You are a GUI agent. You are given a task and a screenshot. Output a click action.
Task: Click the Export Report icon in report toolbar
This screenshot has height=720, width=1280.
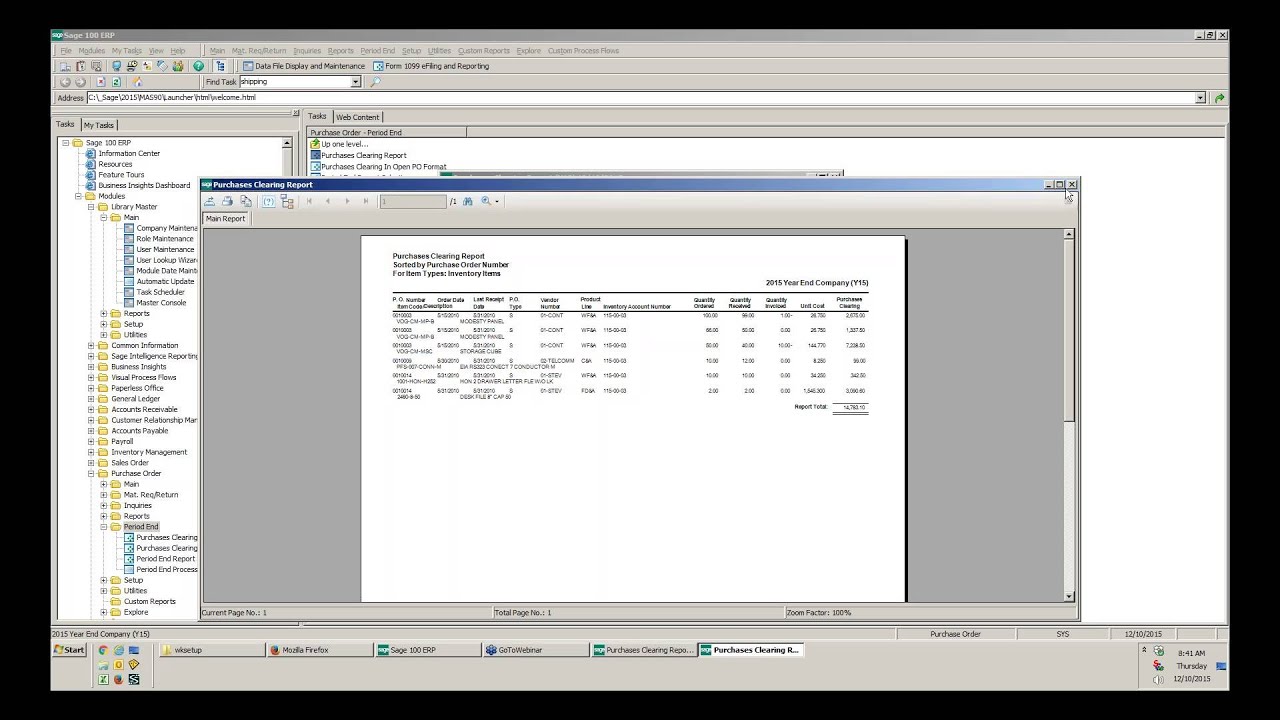[209, 201]
